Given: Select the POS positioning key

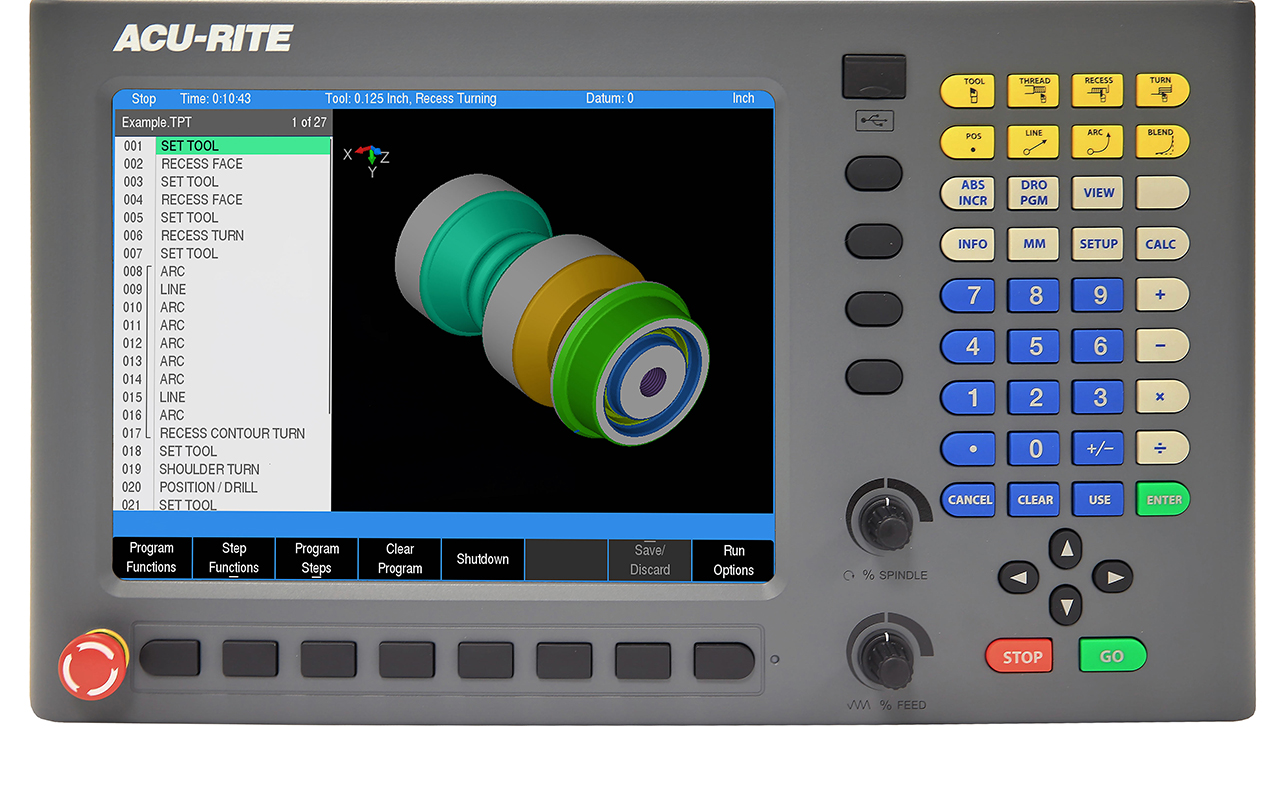Looking at the screenshot, I should pos(967,141).
